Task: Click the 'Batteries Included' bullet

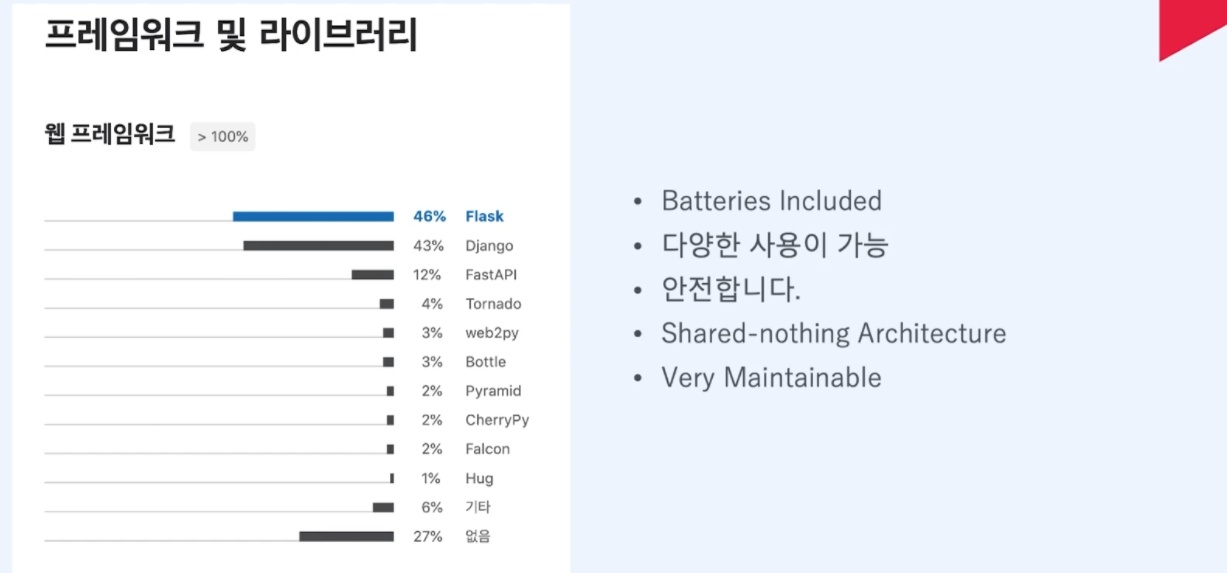Action: [x=771, y=201]
